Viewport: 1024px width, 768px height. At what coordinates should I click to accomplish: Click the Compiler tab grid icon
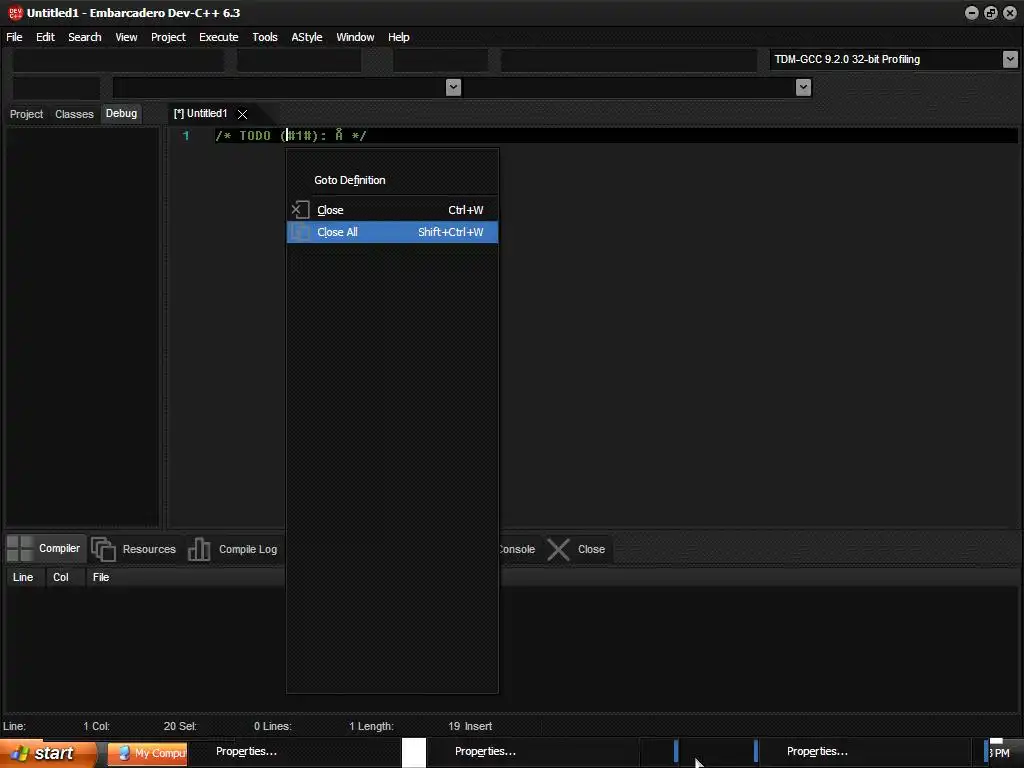20,549
